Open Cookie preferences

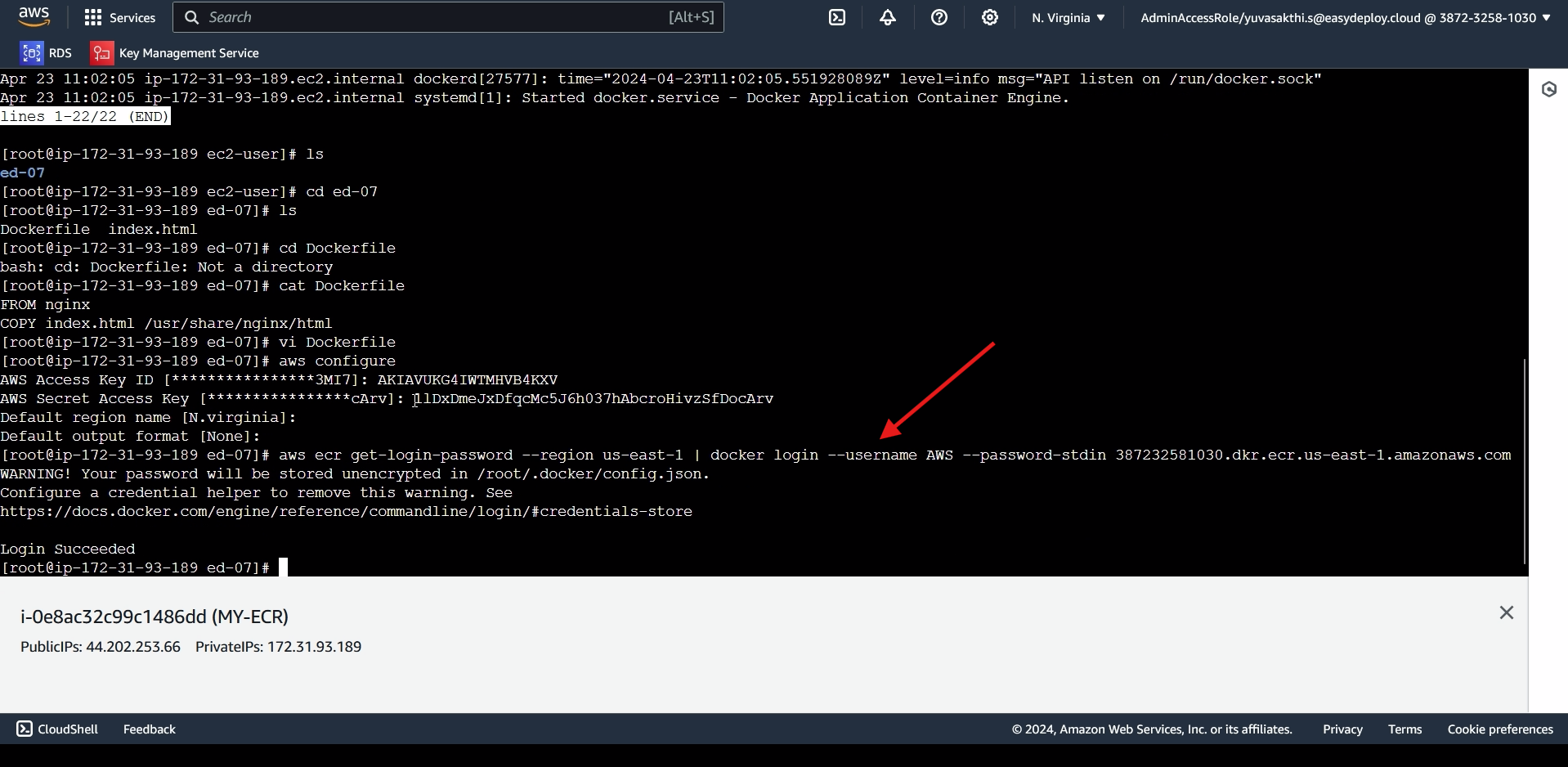[1500, 729]
